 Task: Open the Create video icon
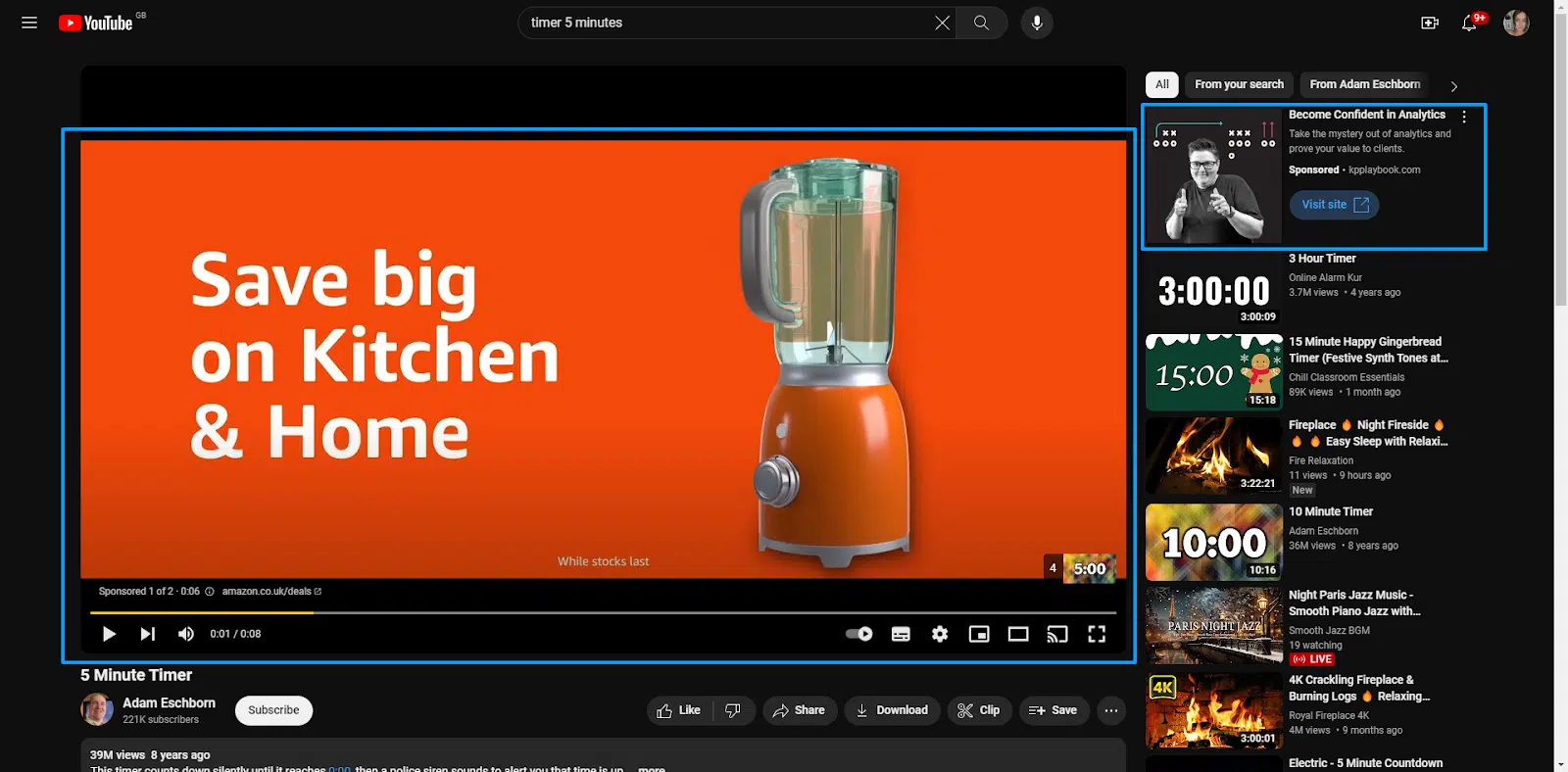click(1430, 23)
